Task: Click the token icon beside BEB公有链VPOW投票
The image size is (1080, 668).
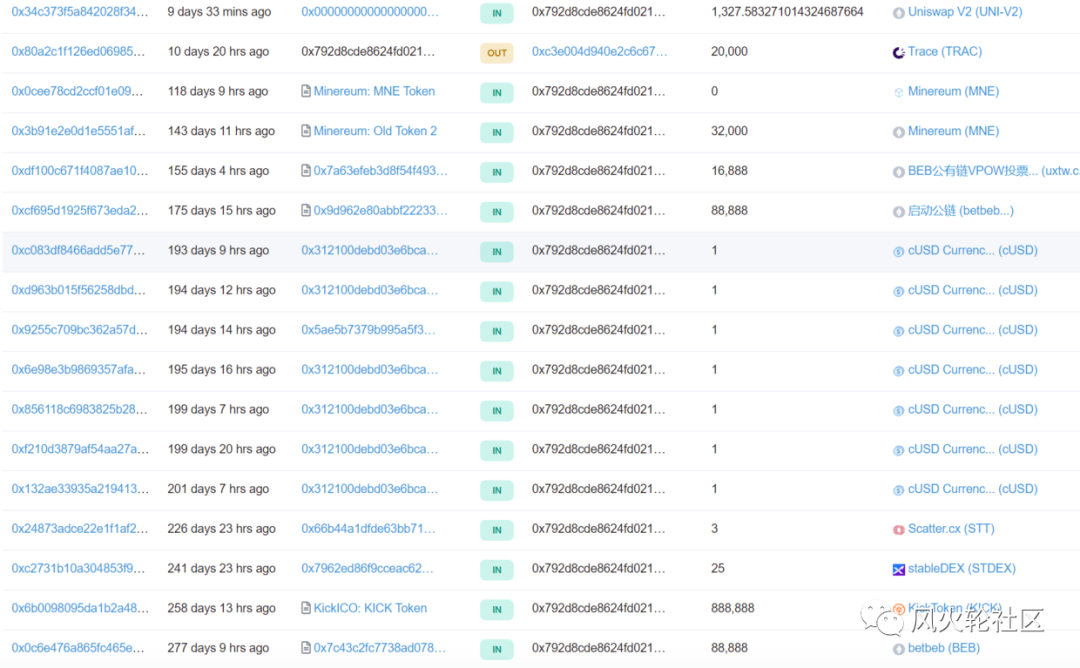Action: tap(898, 172)
